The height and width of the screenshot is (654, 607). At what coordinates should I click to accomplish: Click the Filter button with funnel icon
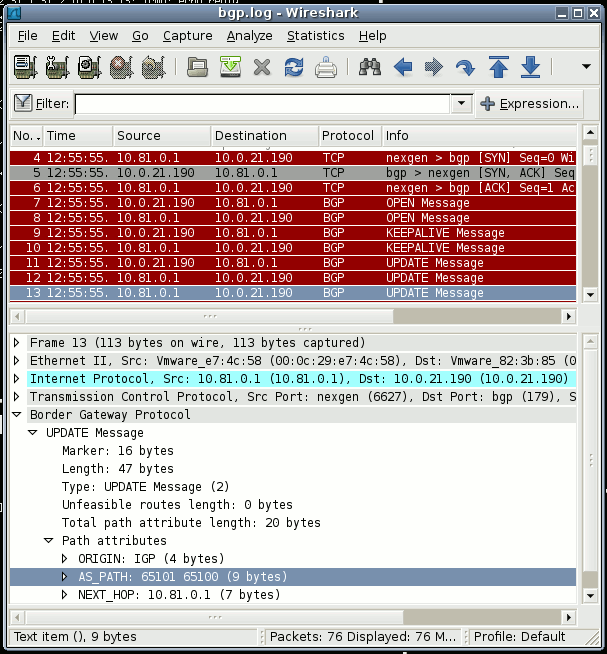pos(41,103)
